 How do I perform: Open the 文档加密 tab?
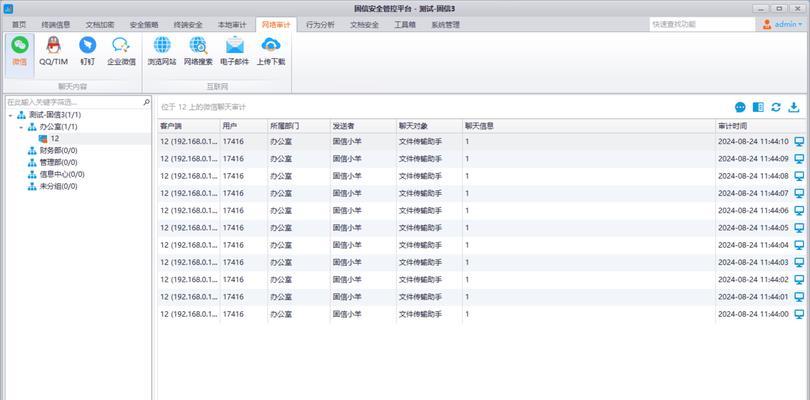(x=100, y=24)
